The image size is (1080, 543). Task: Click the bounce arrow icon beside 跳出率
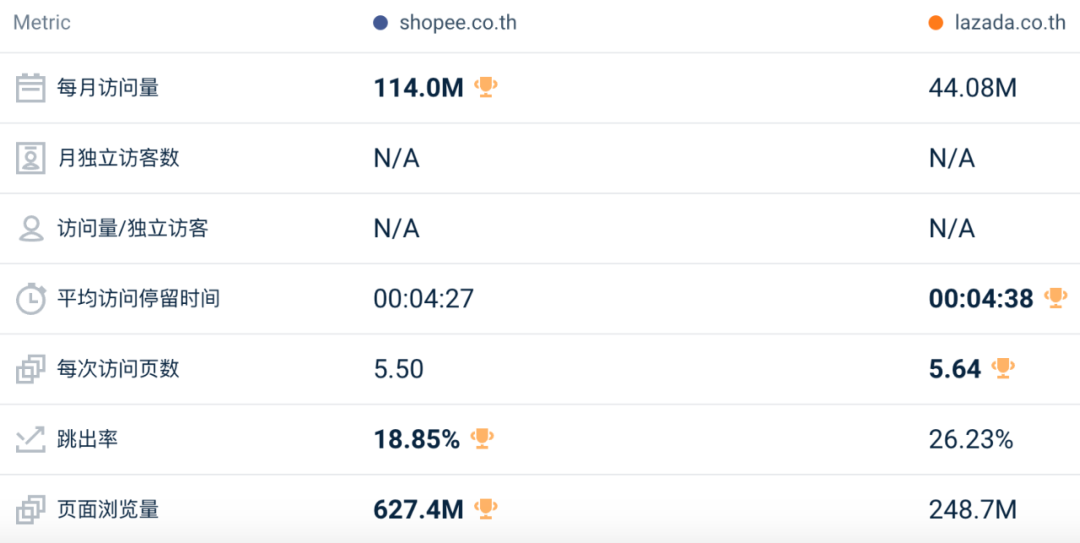tap(30, 440)
